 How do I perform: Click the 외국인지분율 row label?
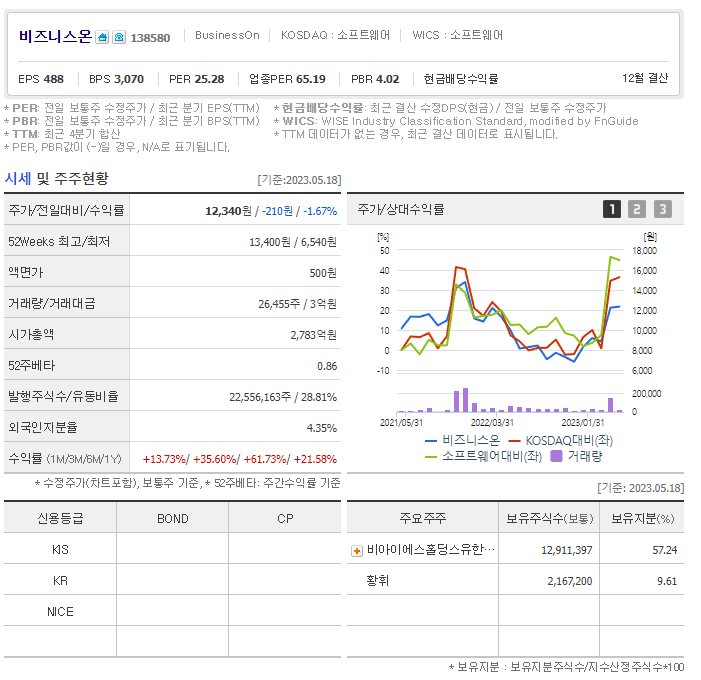42,427
